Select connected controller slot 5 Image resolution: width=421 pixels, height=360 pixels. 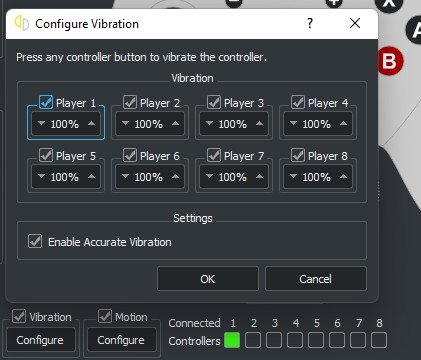316,340
